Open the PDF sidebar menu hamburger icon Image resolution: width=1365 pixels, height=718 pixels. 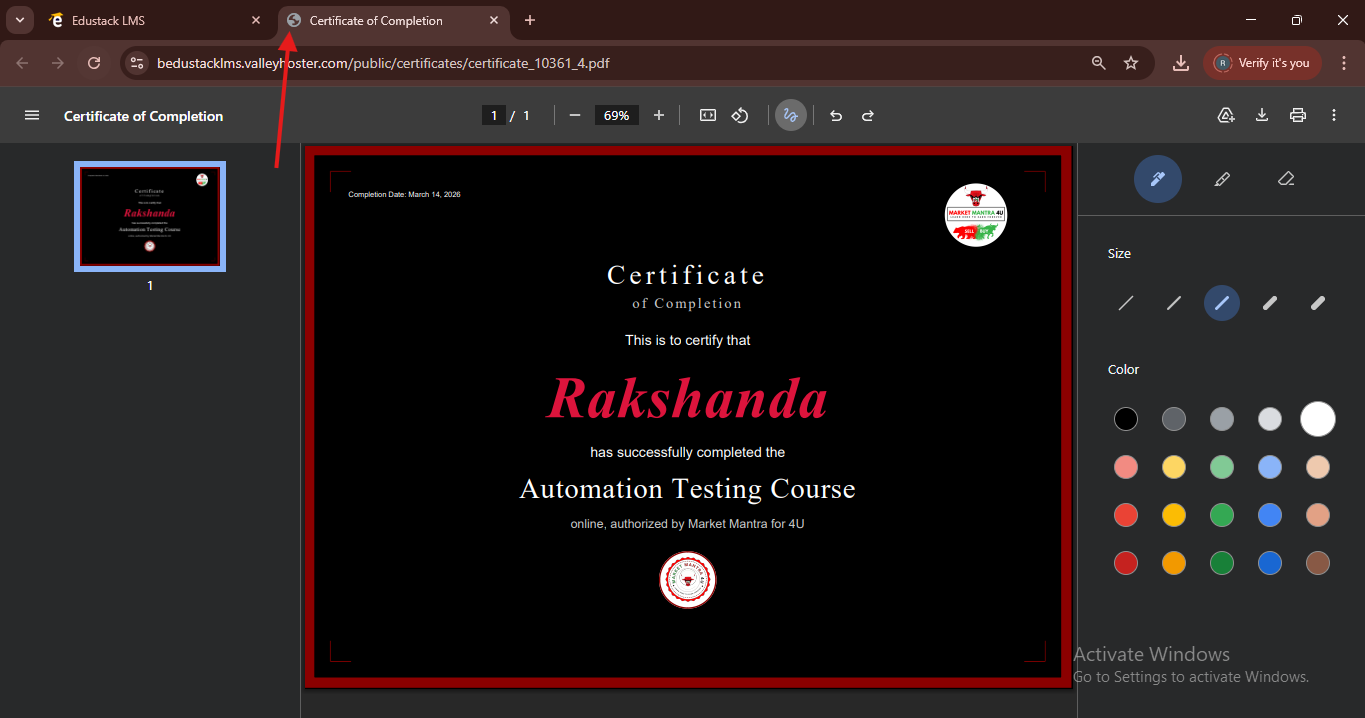tap(32, 116)
